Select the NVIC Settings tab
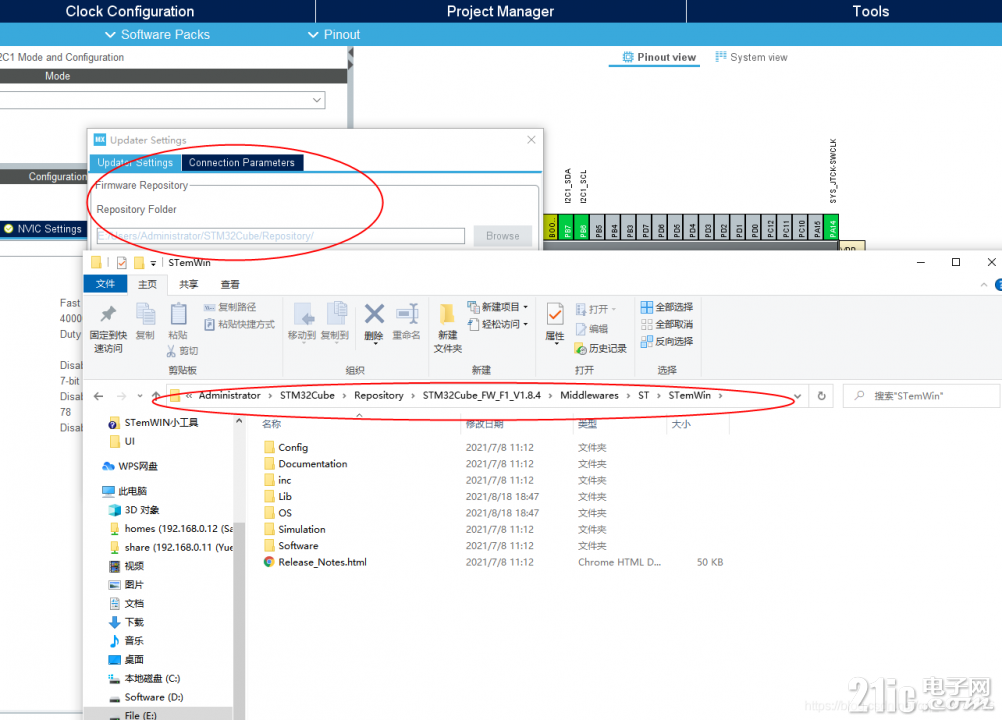1002x720 pixels. click(43, 229)
